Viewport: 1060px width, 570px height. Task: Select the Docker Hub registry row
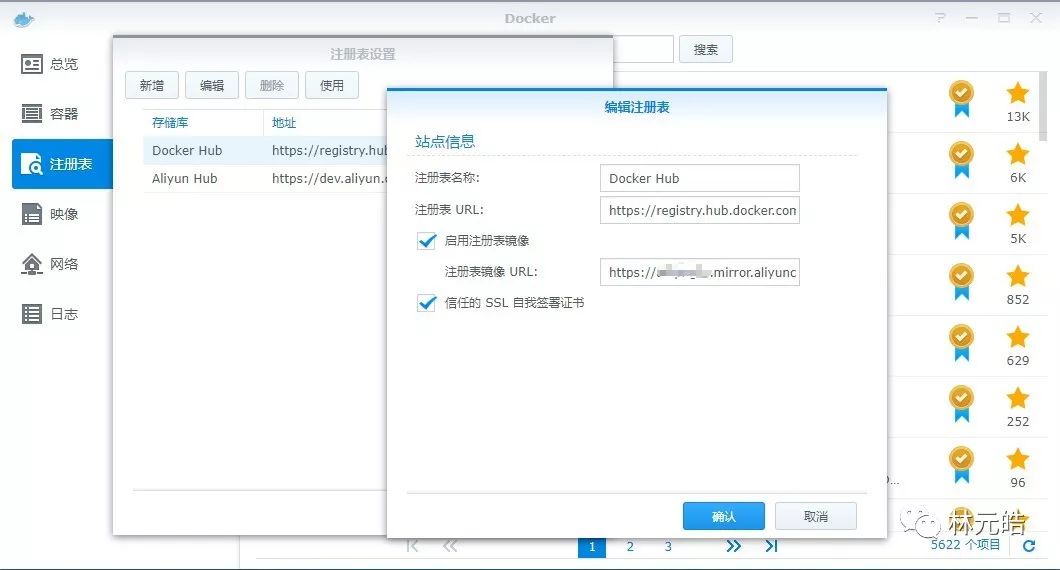265,150
